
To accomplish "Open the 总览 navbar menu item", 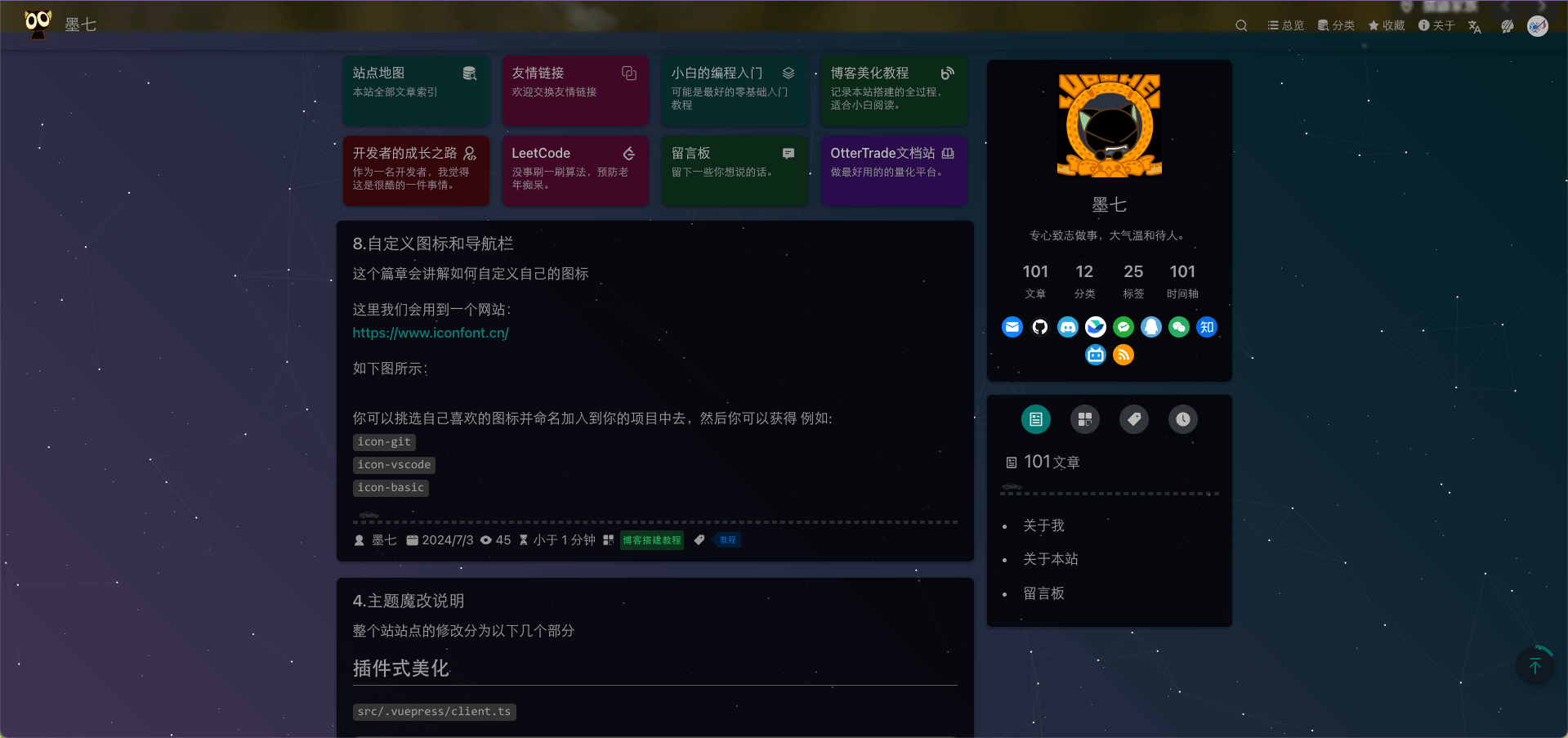I will pos(1284,25).
